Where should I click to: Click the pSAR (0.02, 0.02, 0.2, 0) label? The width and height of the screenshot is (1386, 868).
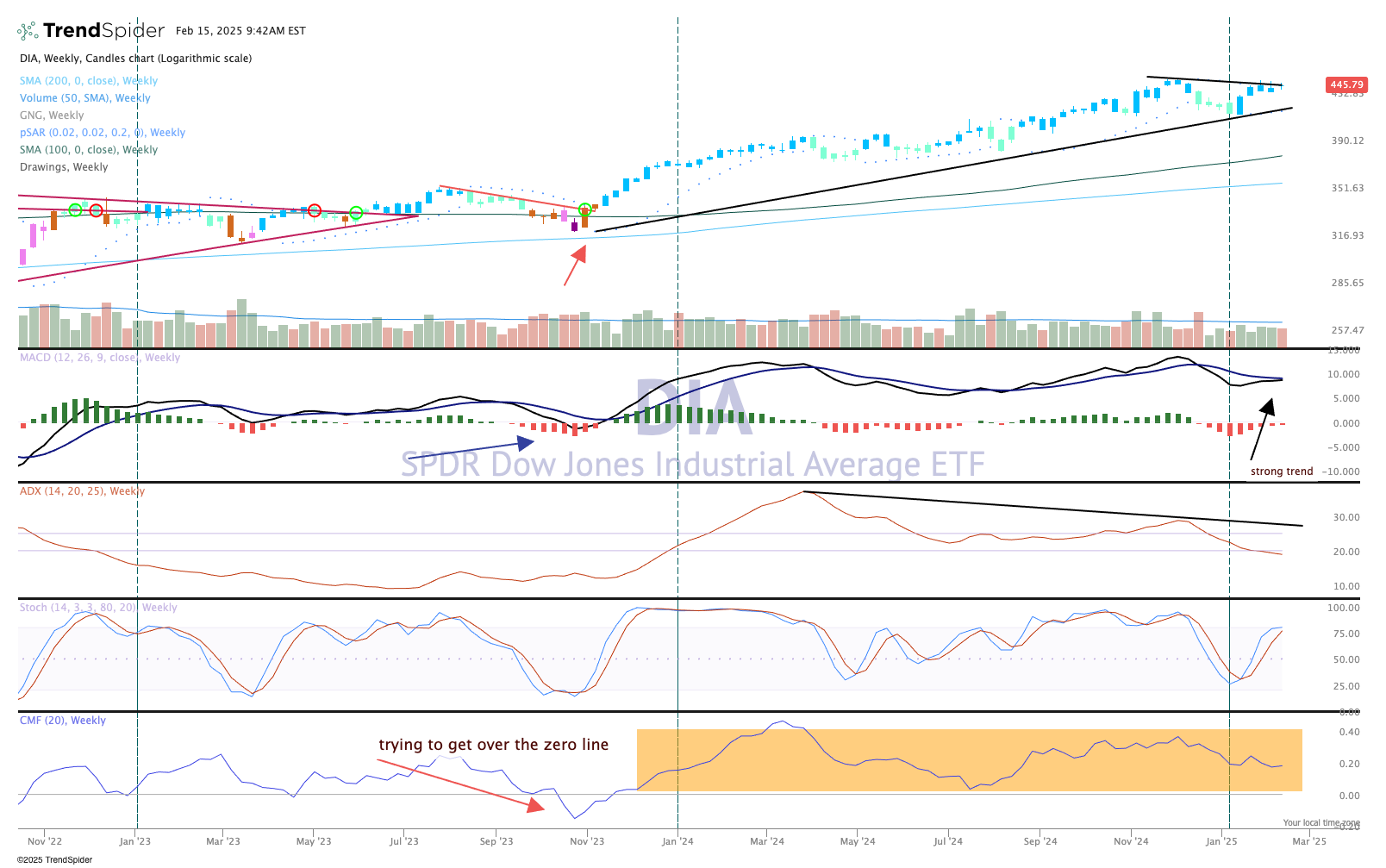pyautogui.click(x=102, y=133)
